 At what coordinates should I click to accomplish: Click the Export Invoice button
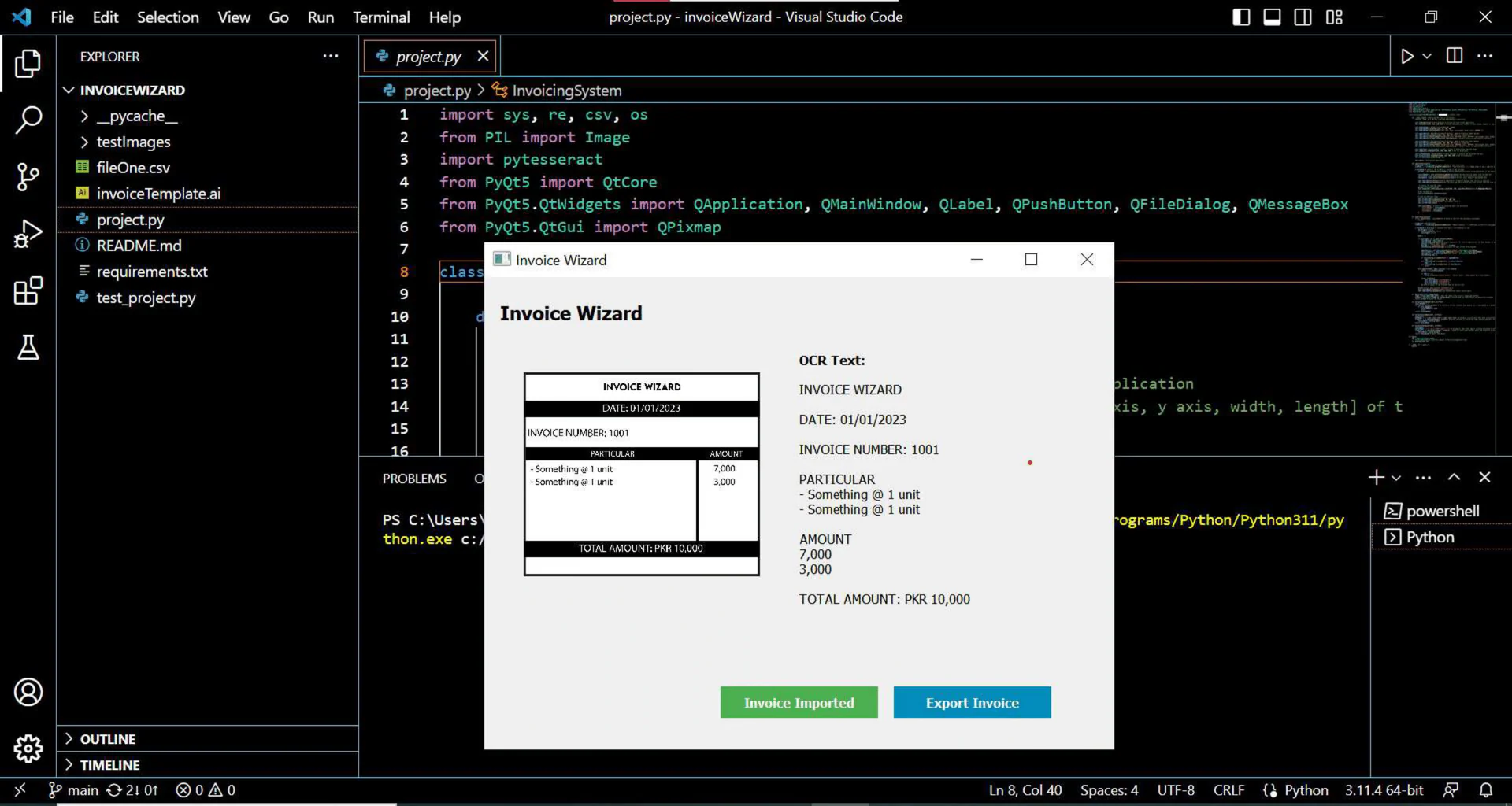(972, 702)
